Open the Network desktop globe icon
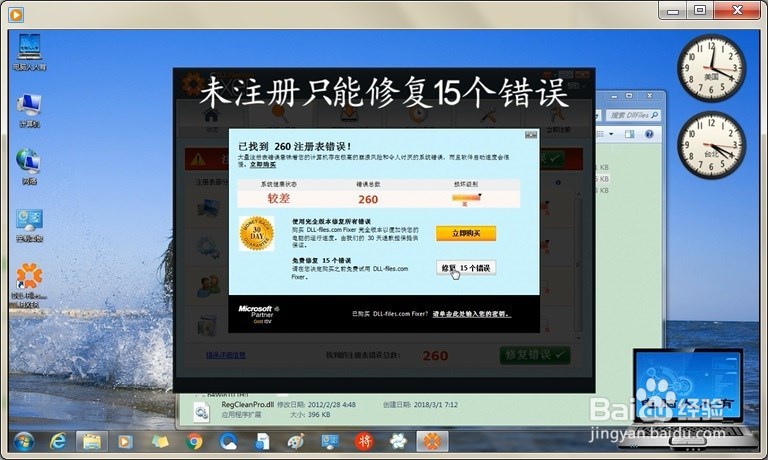 click(x=29, y=167)
